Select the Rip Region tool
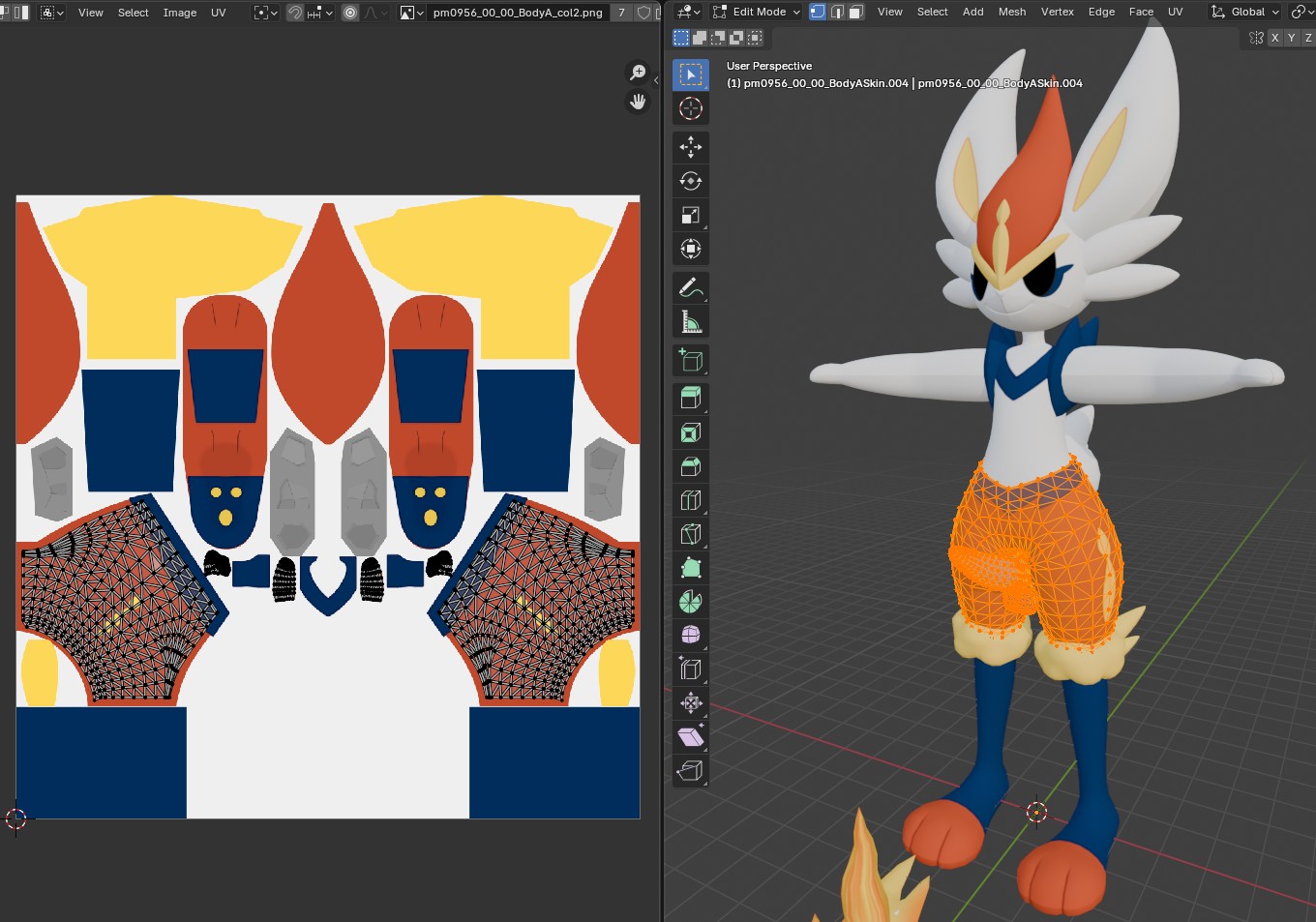Image resolution: width=1316 pixels, height=922 pixels. coord(691,770)
